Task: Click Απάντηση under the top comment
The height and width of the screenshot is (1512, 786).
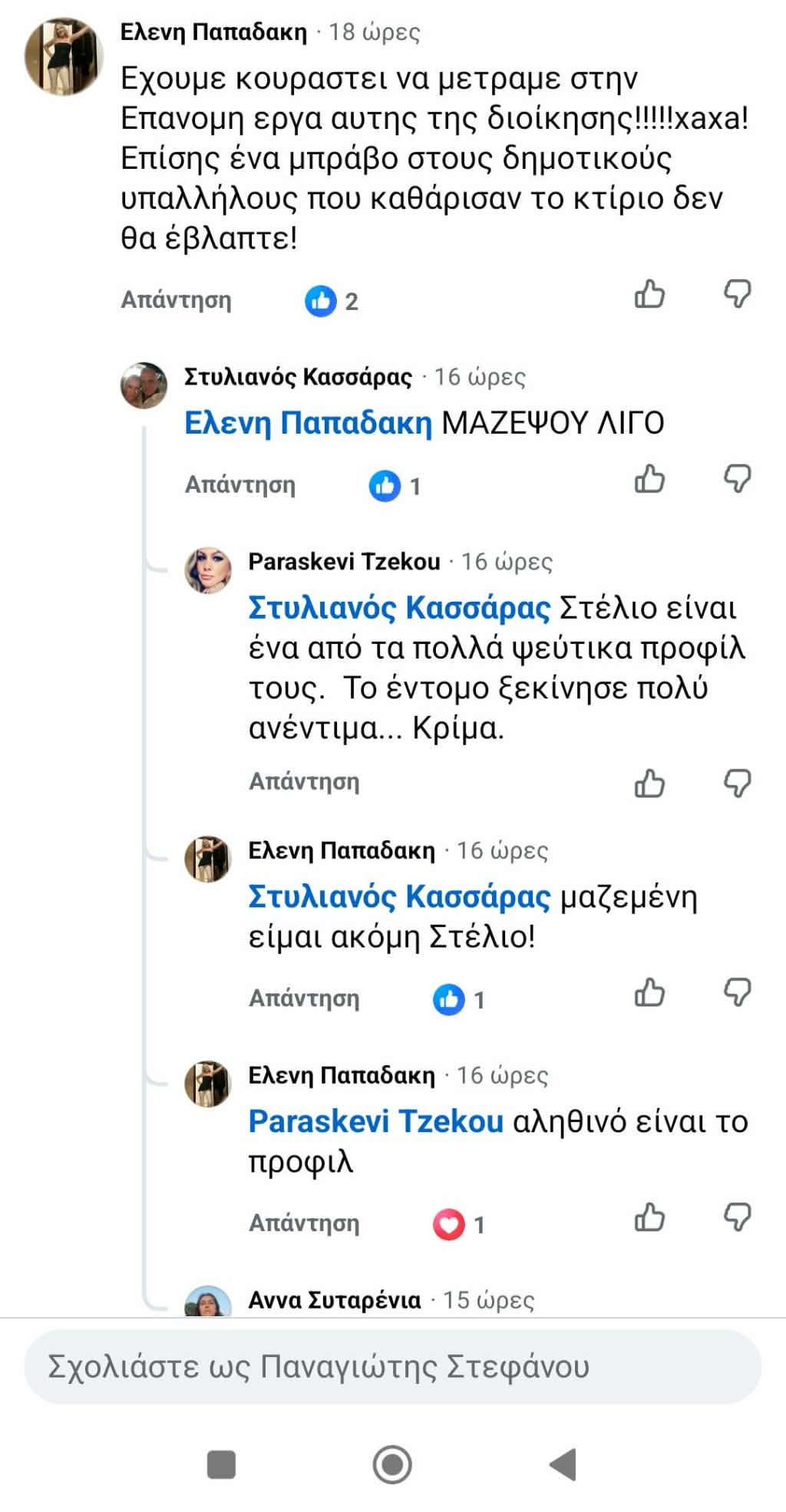Action: click(176, 300)
